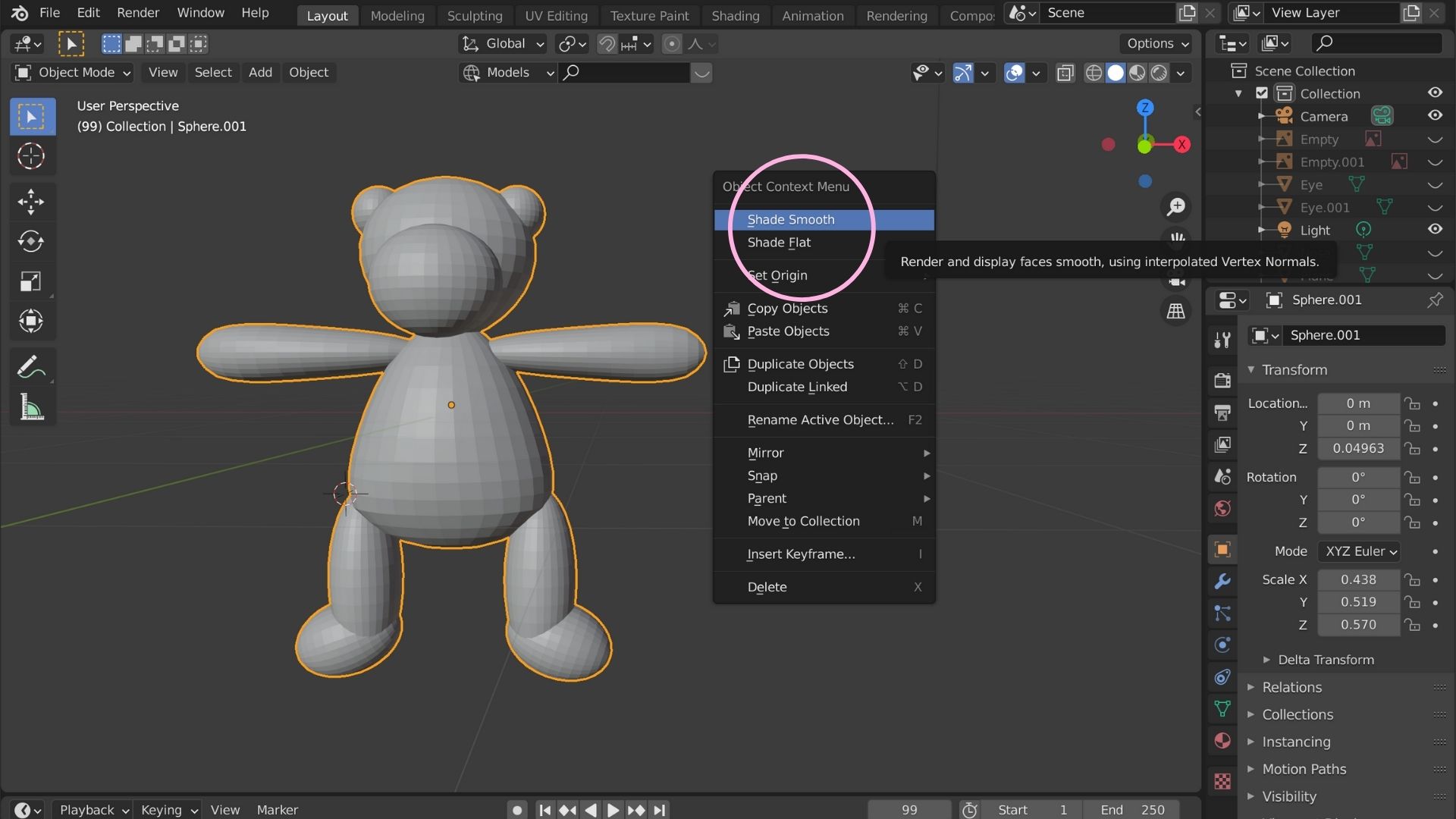Jump to the last frame in the timeline
The height and width of the screenshot is (819, 1456).
point(659,809)
